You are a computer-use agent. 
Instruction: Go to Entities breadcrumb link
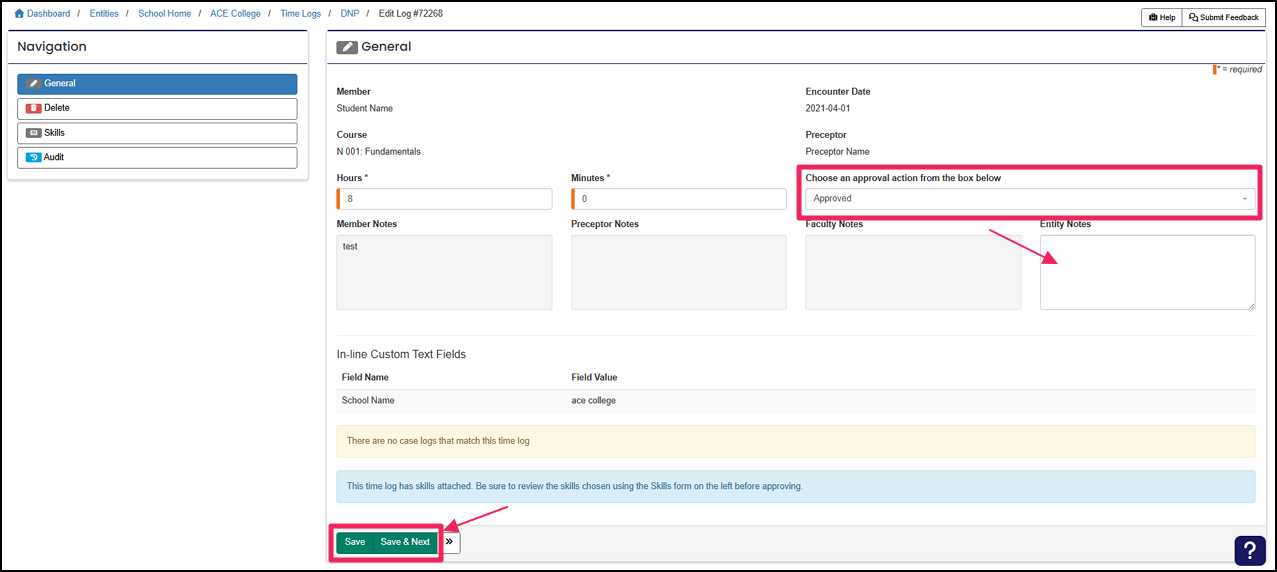point(104,14)
